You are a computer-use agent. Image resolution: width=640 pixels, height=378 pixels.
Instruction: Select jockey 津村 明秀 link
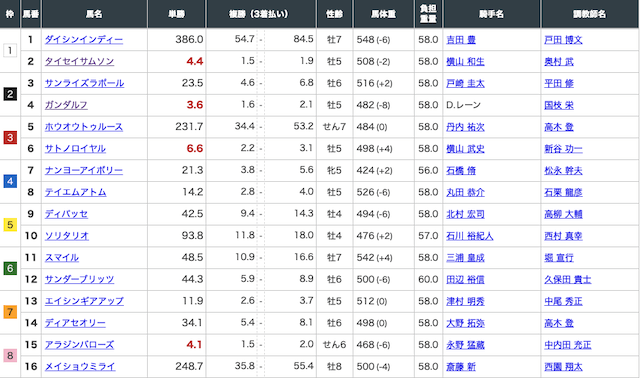(465, 301)
